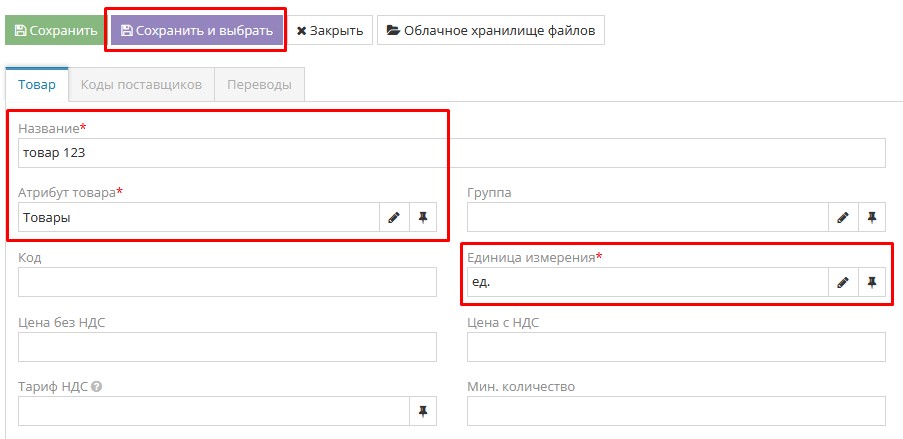
Task: Click pin icon next to Группа field
Action: pyautogui.click(x=872, y=218)
